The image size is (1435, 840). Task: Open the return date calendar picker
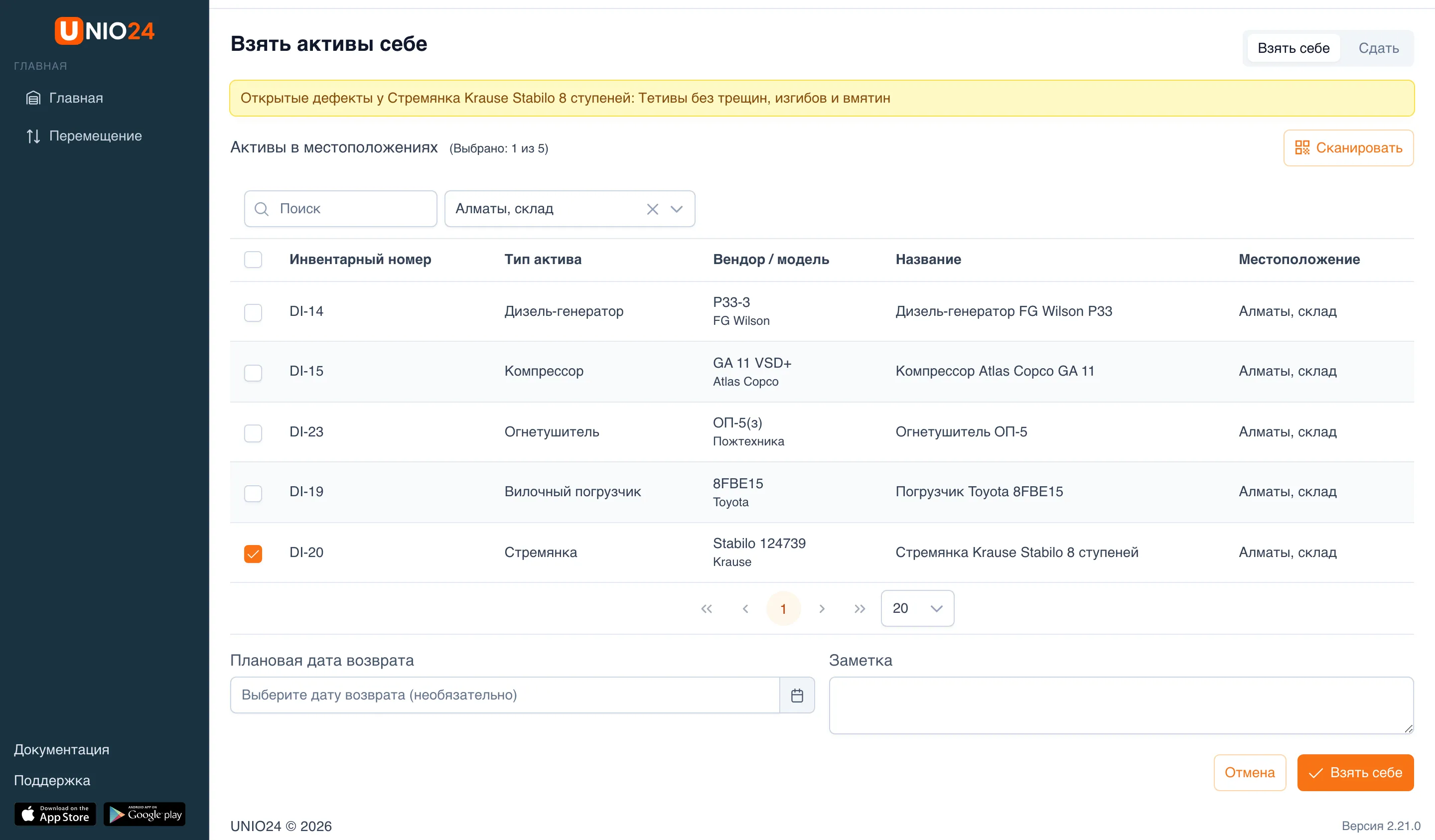click(797, 696)
